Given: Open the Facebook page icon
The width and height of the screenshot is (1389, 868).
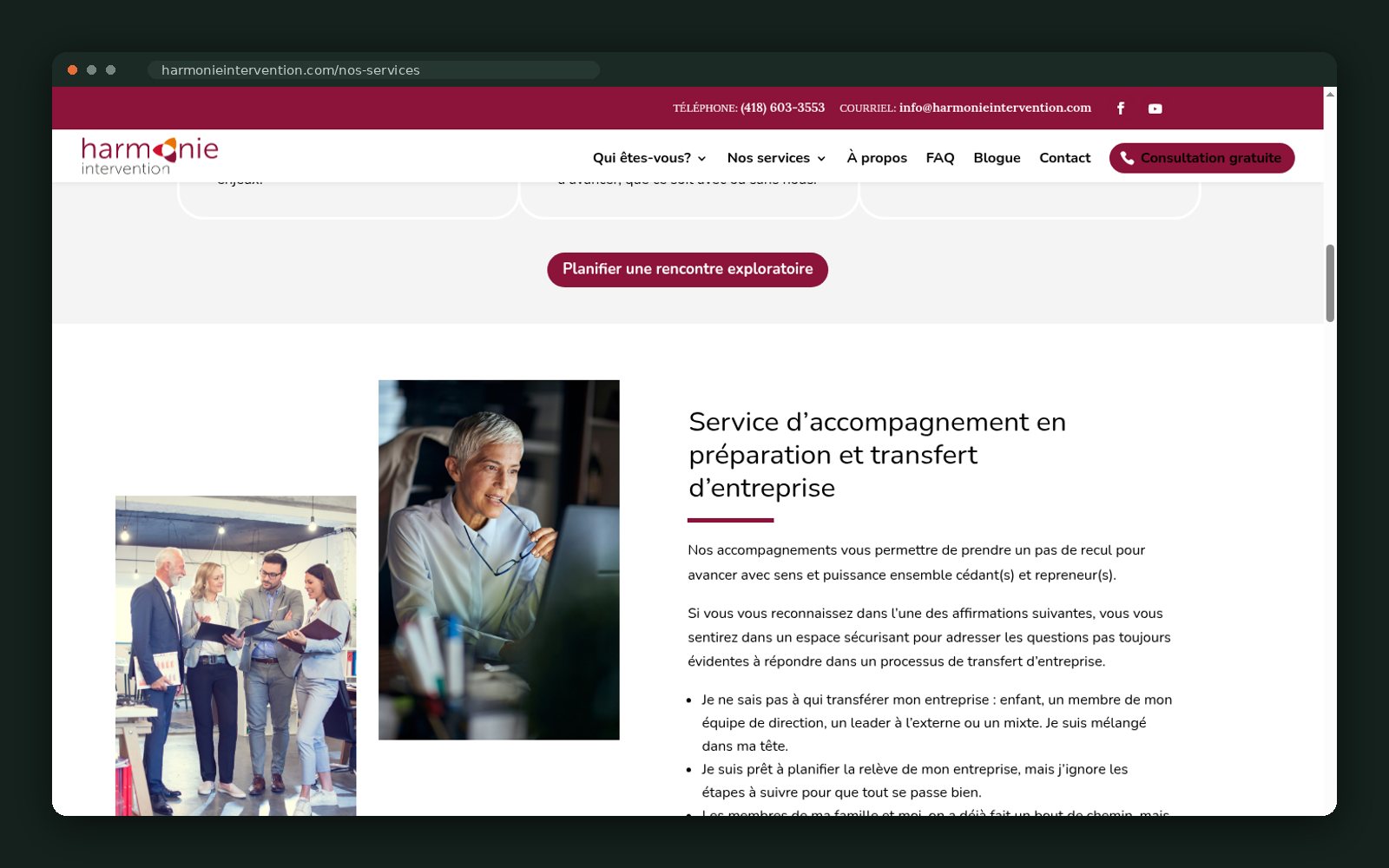Looking at the screenshot, I should point(1121,108).
